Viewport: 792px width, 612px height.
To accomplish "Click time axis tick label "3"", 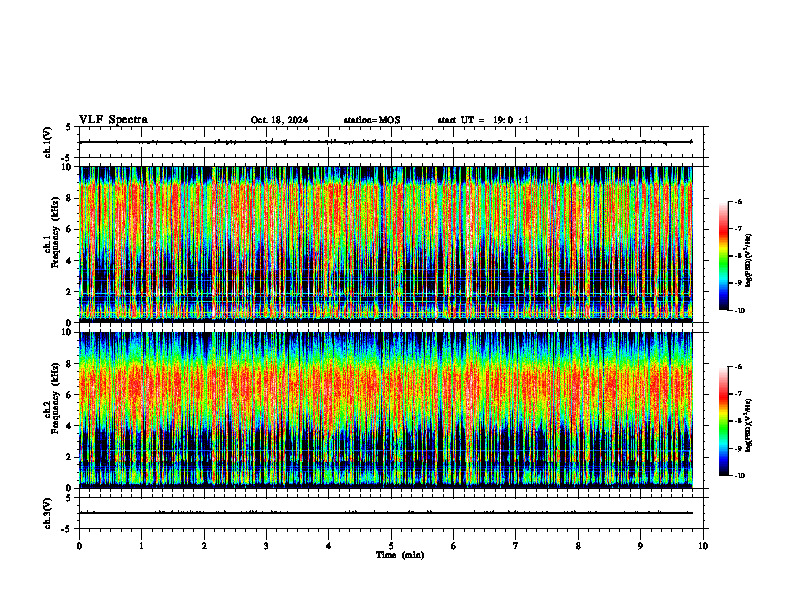I will [x=266, y=546].
